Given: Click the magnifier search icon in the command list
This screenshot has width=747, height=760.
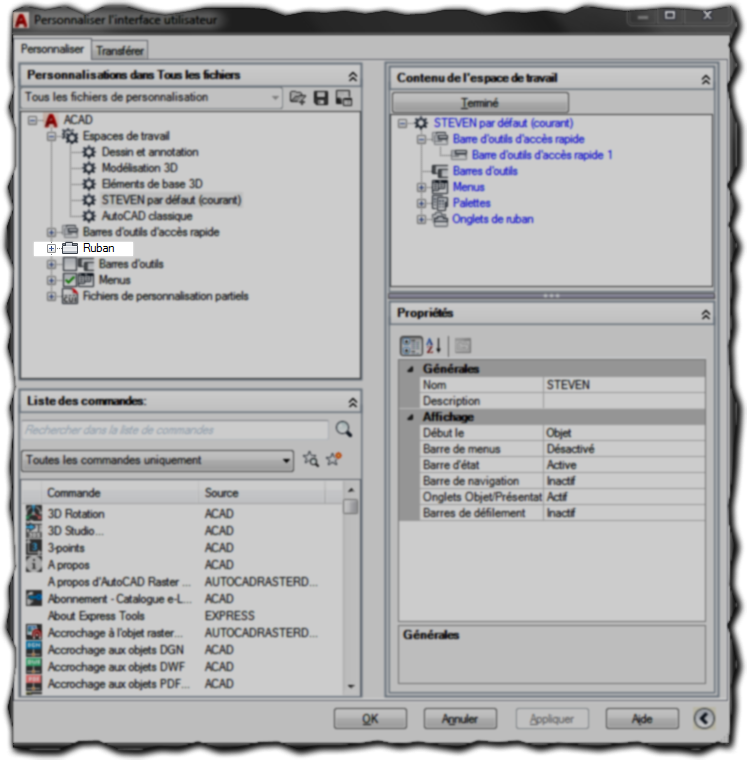Looking at the screenshot, I should [344, 429].
